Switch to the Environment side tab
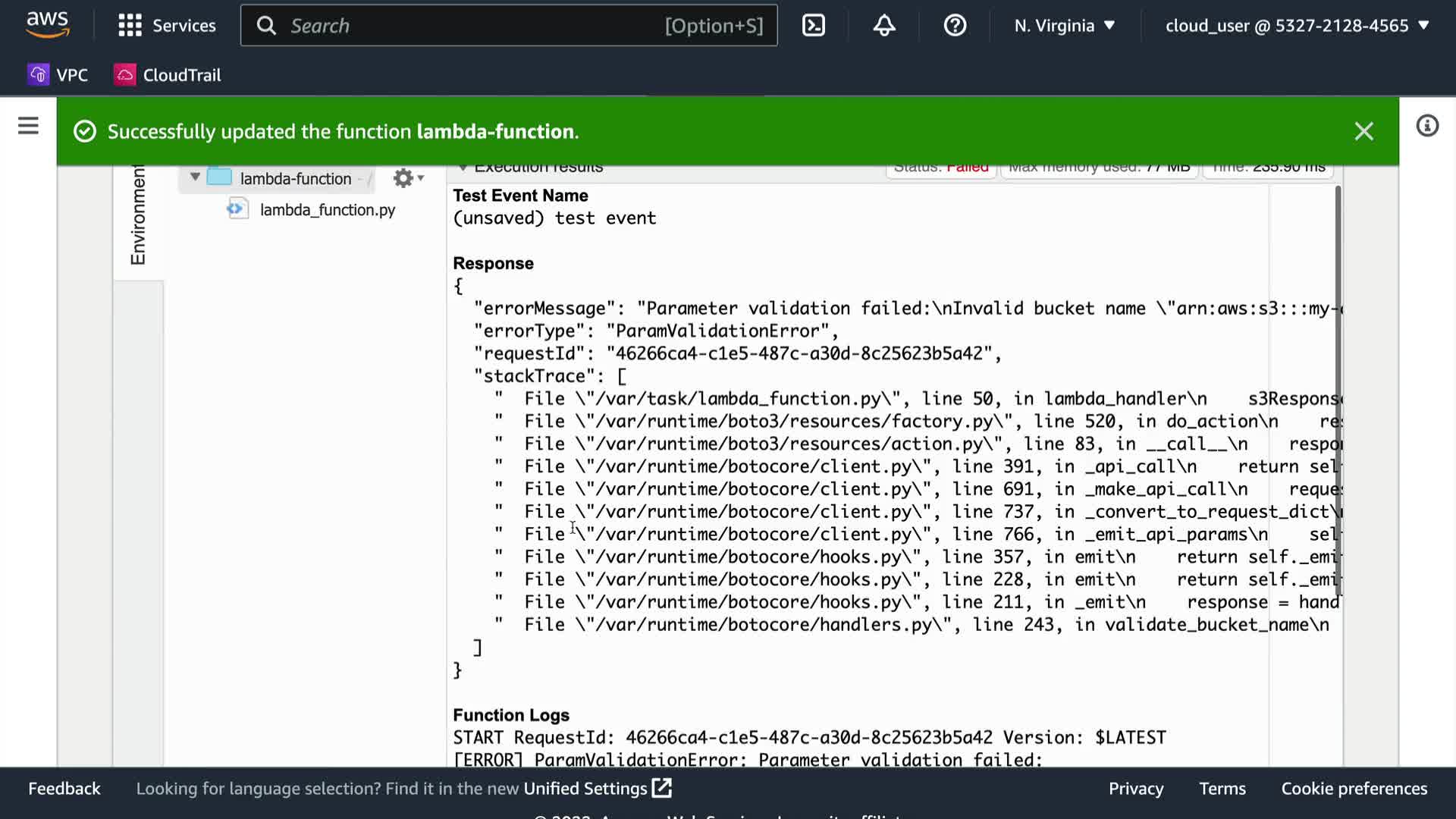Screen dimensions: 1456x819 (x=138, y=216)
